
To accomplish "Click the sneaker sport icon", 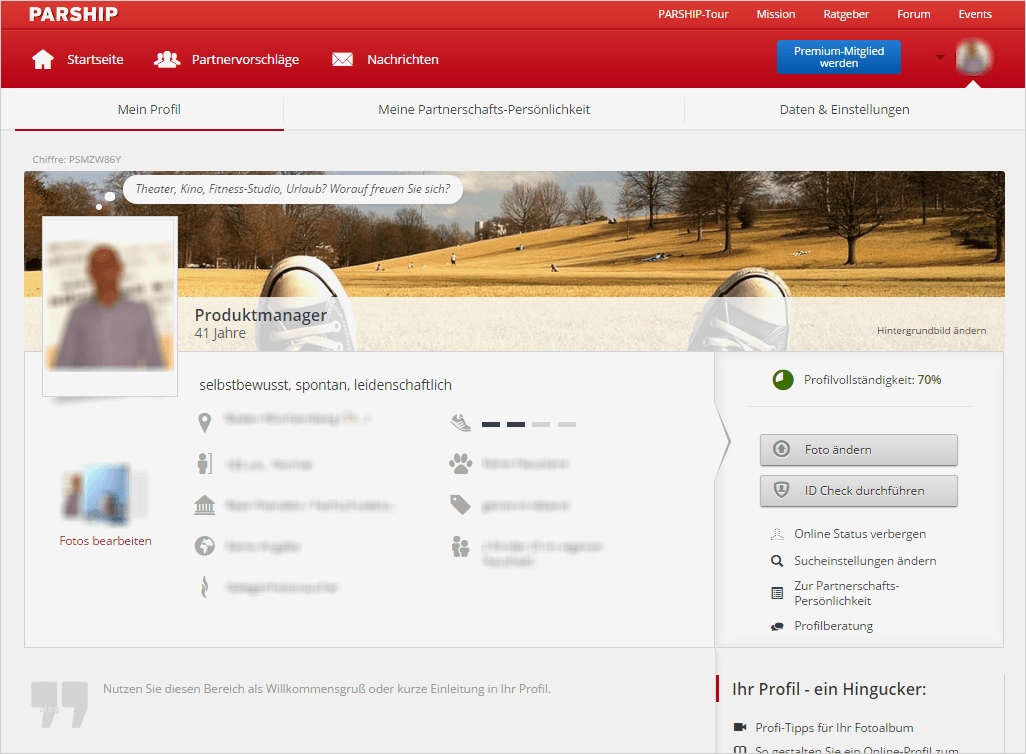I will [x=461, y=423].
